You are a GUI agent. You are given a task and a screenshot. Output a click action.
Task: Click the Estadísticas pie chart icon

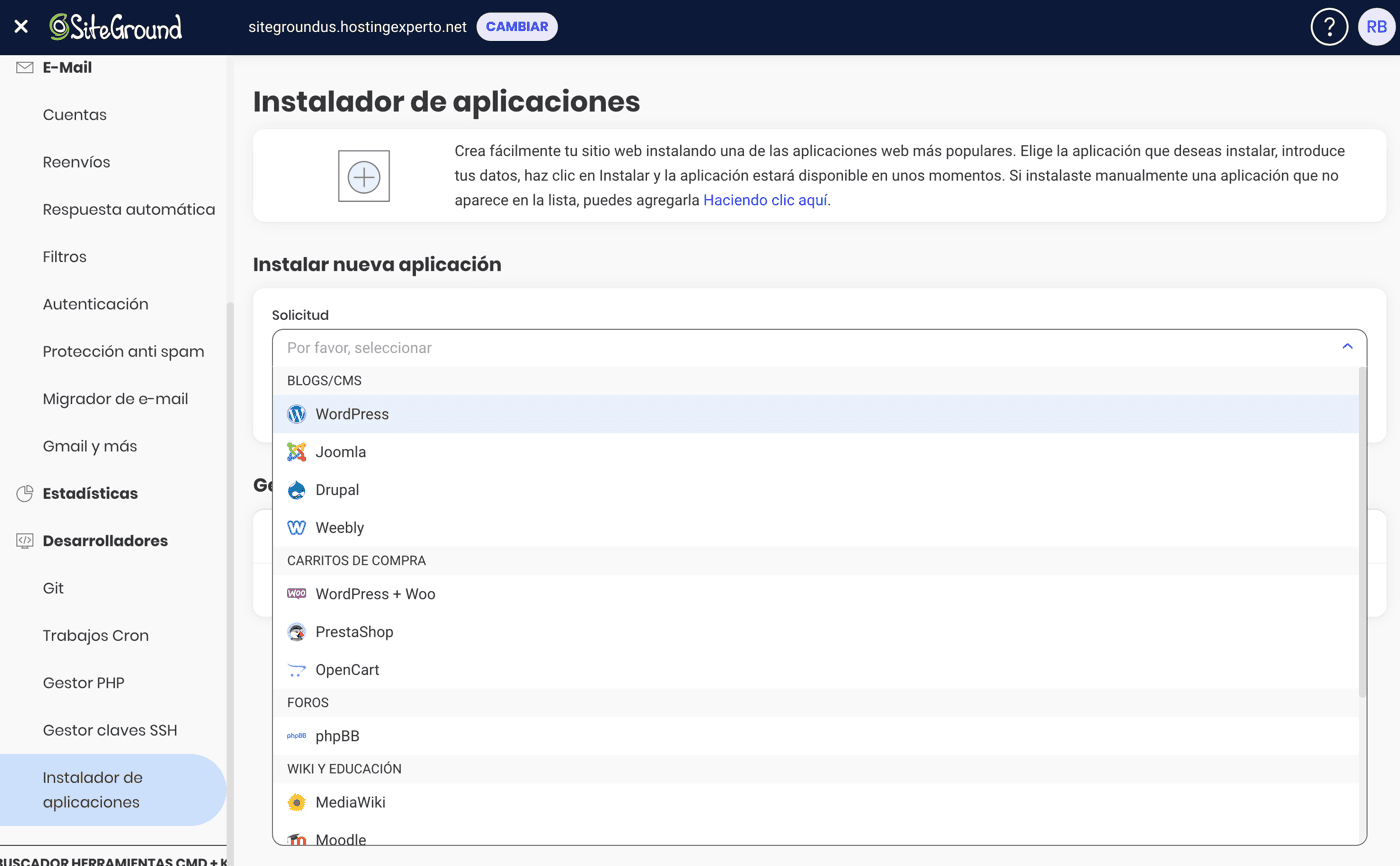pyautogui.click(x=25, y=494)
